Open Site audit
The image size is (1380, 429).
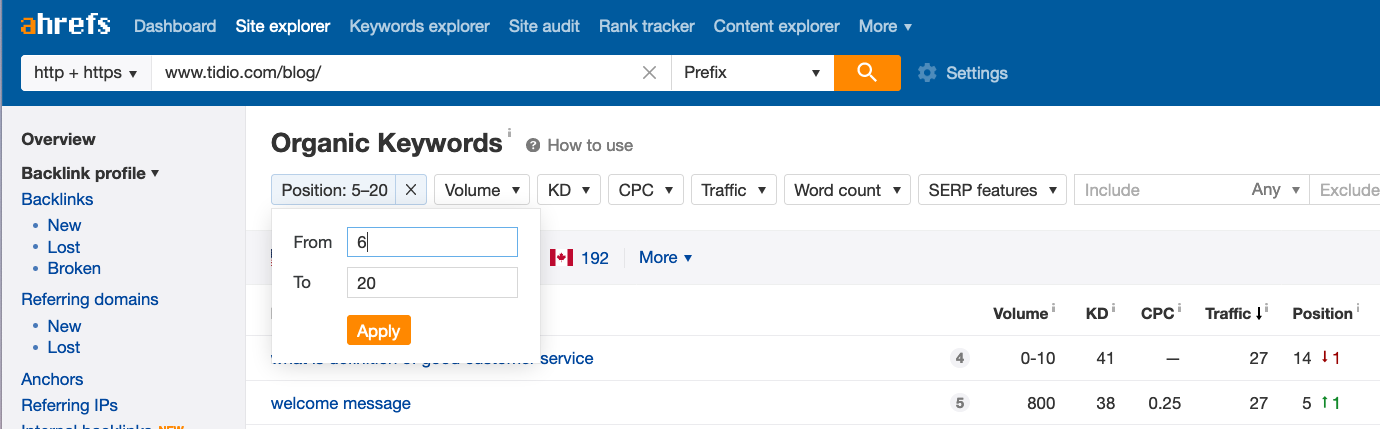point(544,26)
